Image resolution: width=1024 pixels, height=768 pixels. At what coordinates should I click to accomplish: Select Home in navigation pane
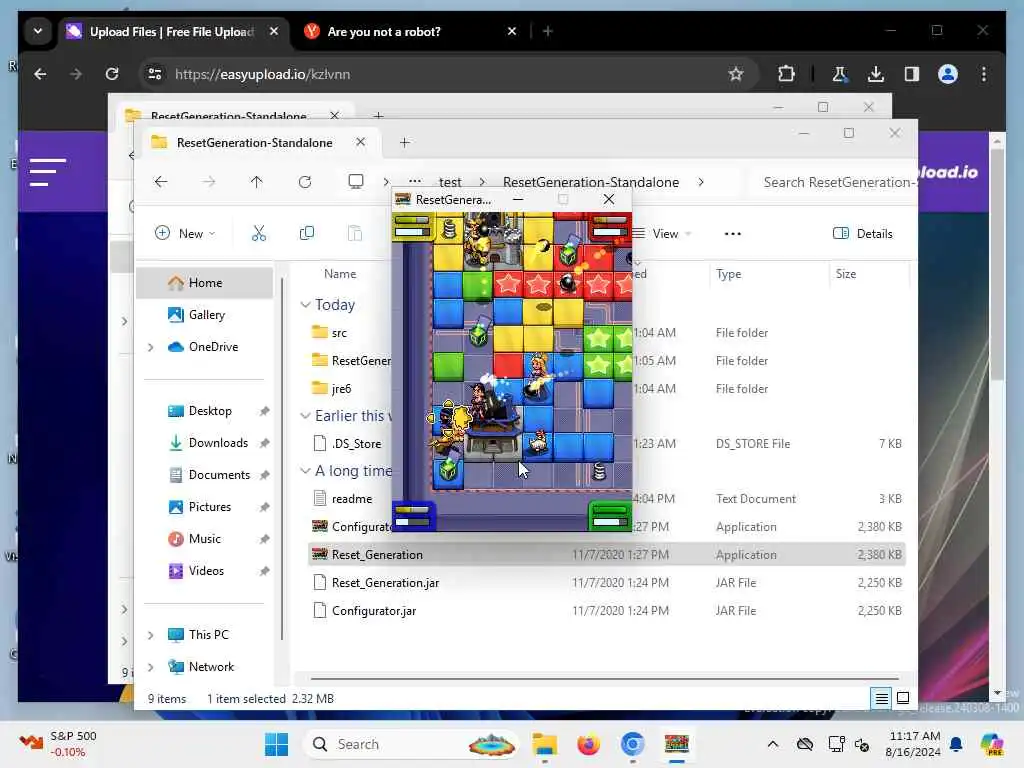point(205,283)
